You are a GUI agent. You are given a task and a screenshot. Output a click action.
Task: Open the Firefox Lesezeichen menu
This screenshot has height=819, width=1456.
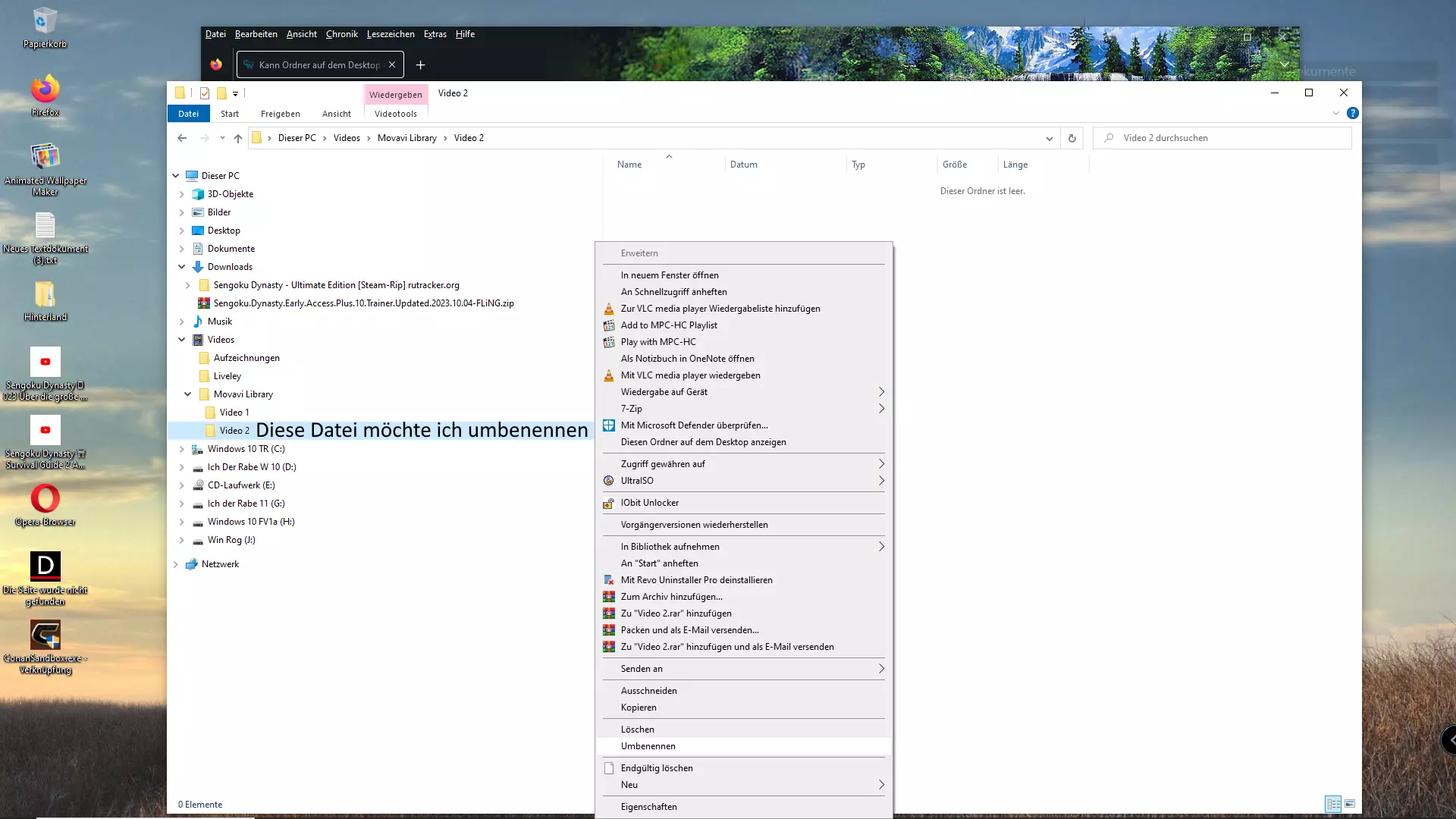click(391, 34)
